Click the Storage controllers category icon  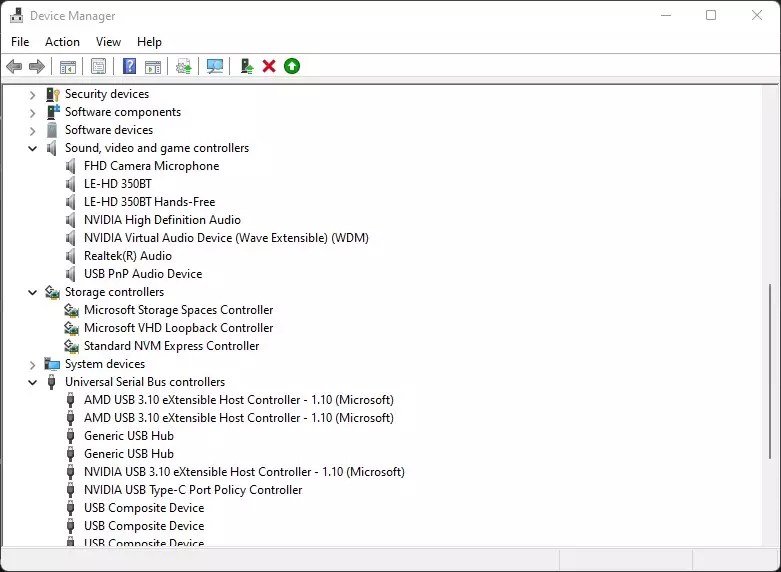pyautogui.click(x=52, y=292)
